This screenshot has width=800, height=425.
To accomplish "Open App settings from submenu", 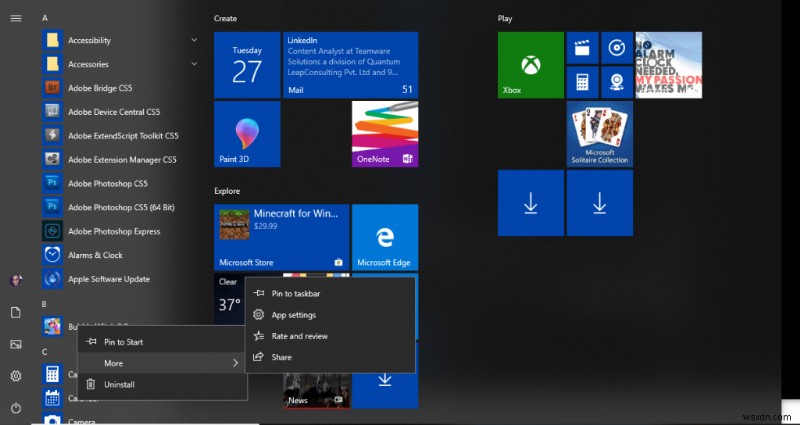I will point(330,315).
